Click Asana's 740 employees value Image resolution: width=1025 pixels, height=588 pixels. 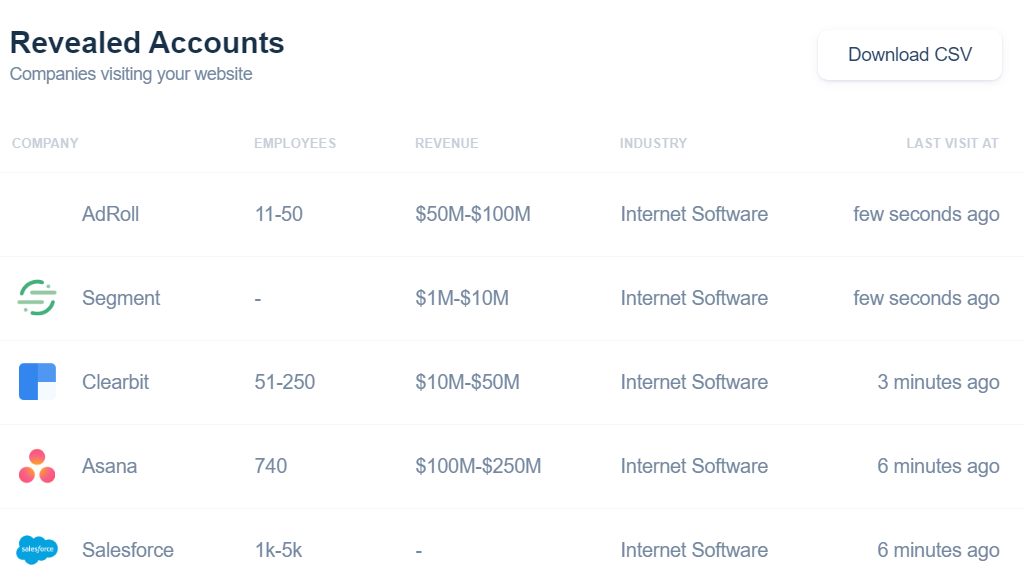click(271, 466)
